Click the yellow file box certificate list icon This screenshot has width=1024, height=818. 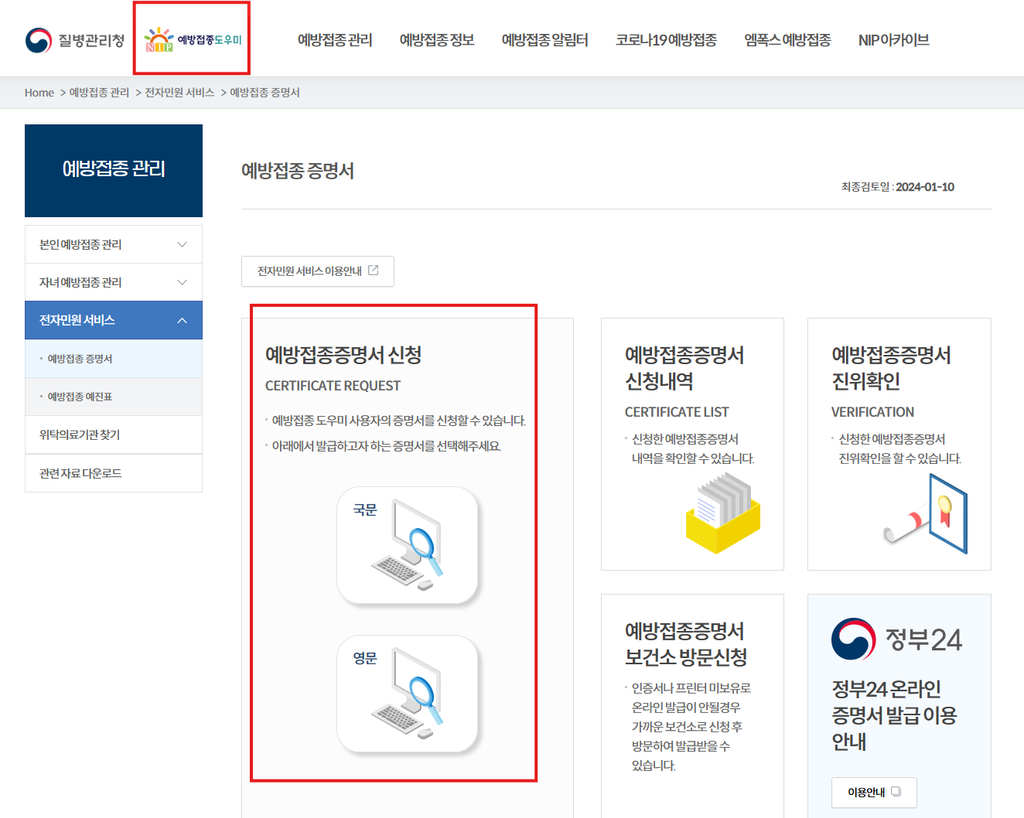point(723,513)
